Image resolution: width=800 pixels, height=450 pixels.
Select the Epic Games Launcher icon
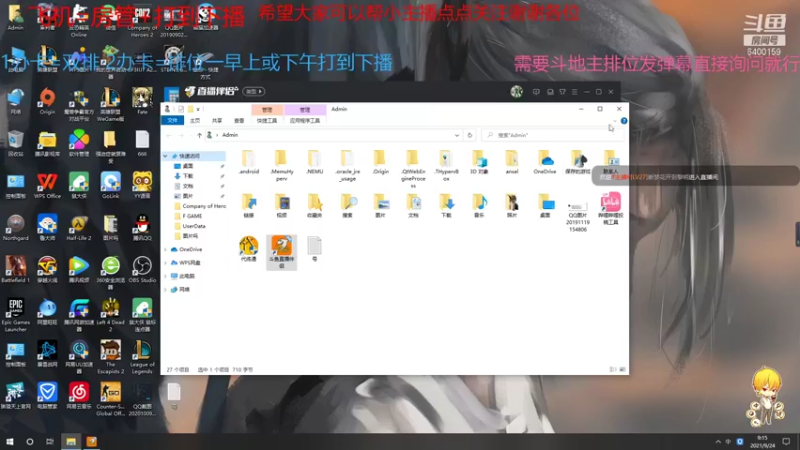click(15, 315)
